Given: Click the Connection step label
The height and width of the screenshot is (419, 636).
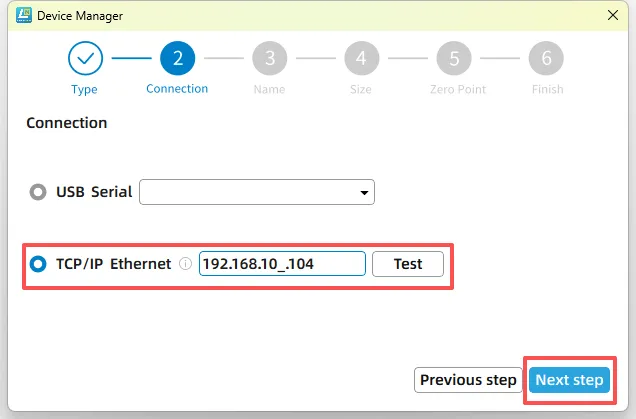Looking at the screenshot, I should (177, 89).
